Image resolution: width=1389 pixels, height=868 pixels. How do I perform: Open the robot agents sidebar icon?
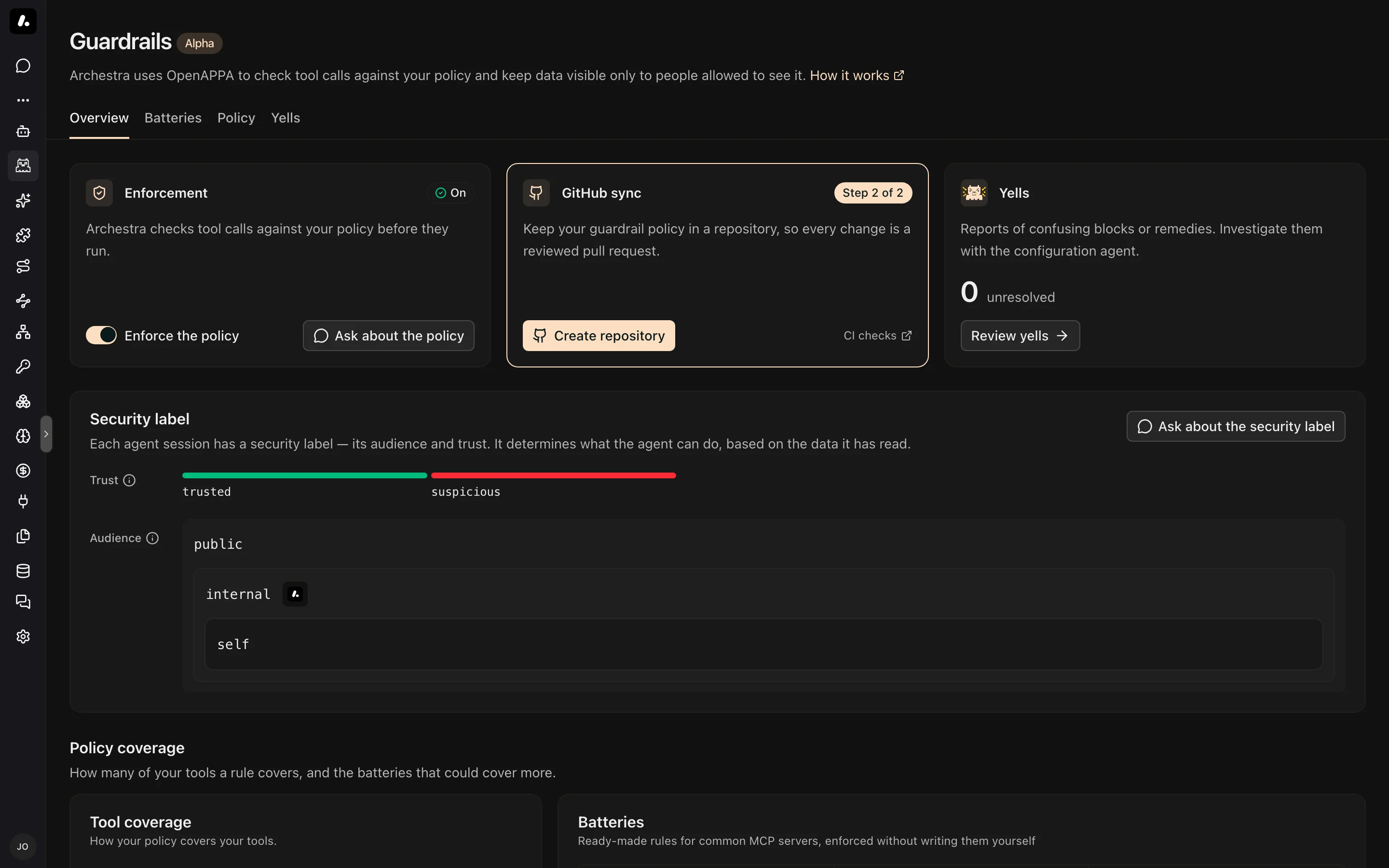click(x=23, y=132)
